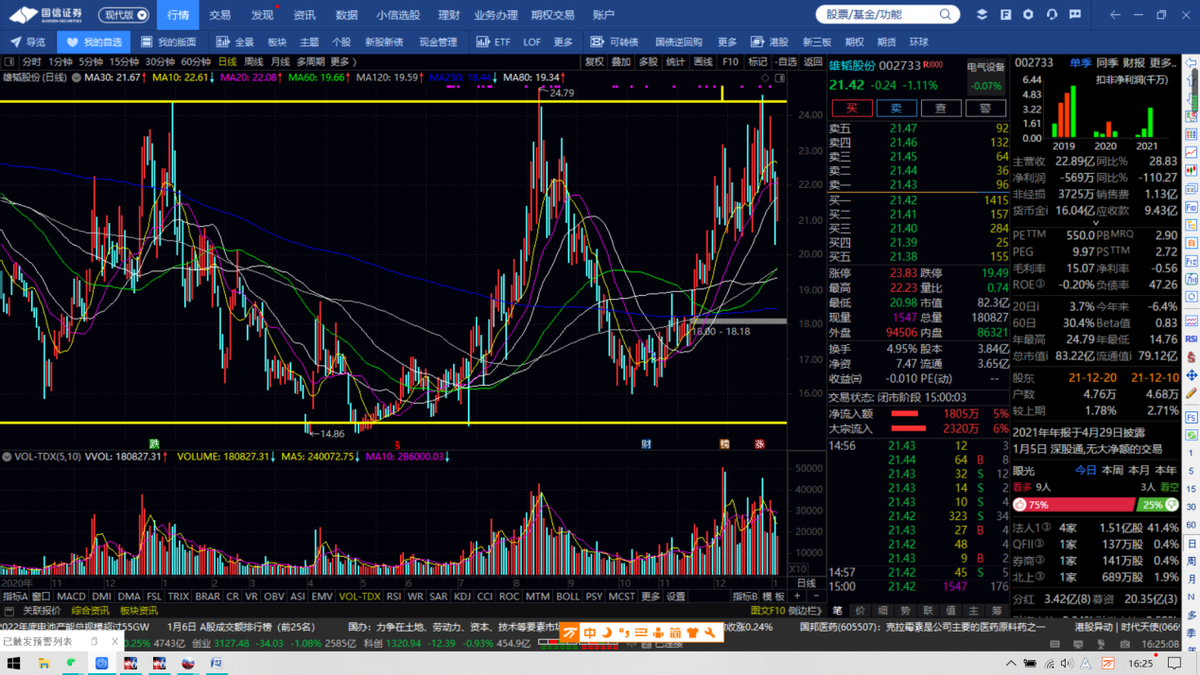Enable the BOLL indicator
This screenshot has height=675, width=1200.
pyautogui.click(x=568, y=597)
